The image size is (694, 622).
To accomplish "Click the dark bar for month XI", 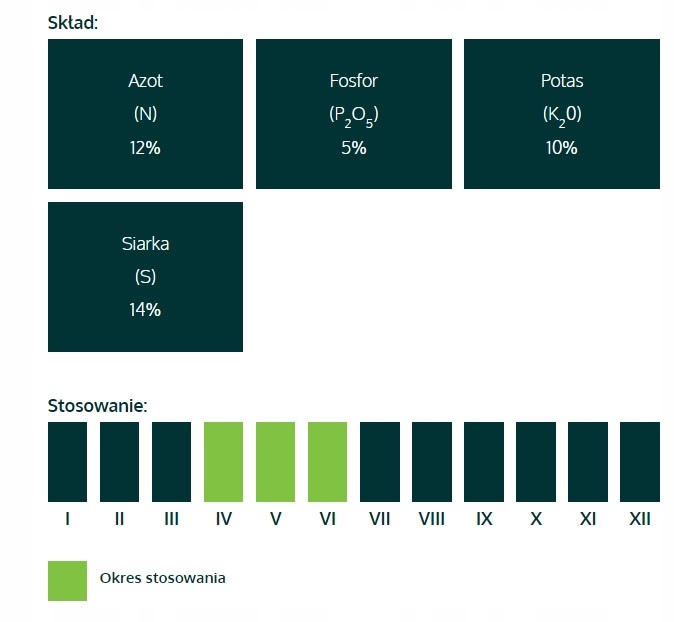I will click(587, 462).
